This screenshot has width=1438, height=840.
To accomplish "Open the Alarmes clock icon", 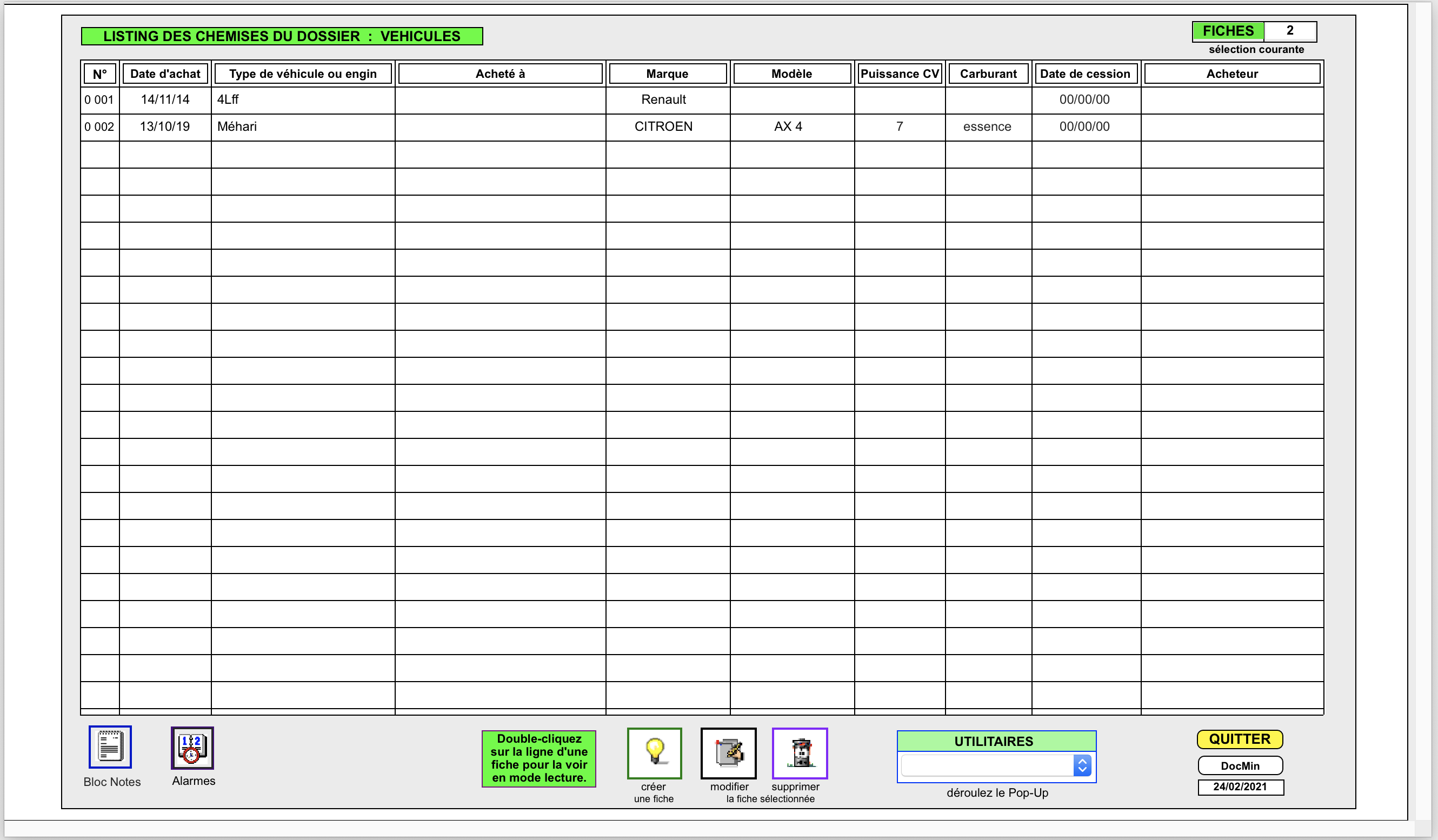I will 192,748.
